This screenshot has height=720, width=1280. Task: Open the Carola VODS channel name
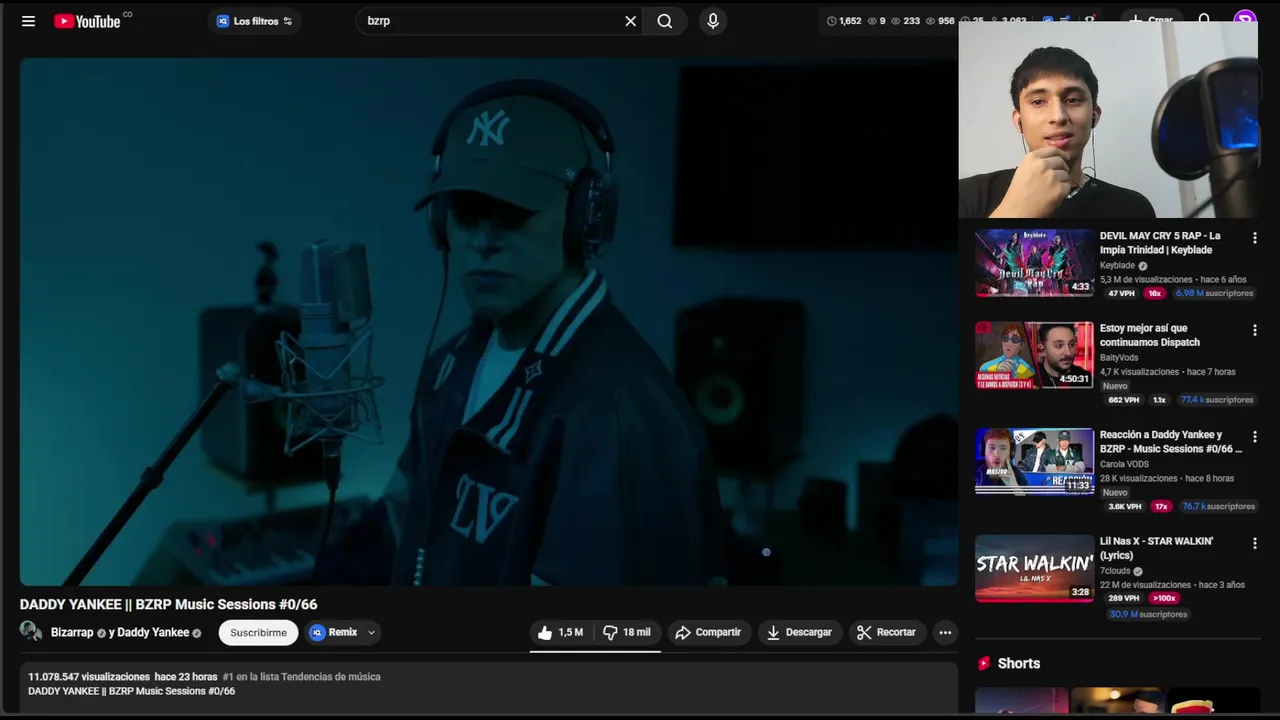(1124, 464)
